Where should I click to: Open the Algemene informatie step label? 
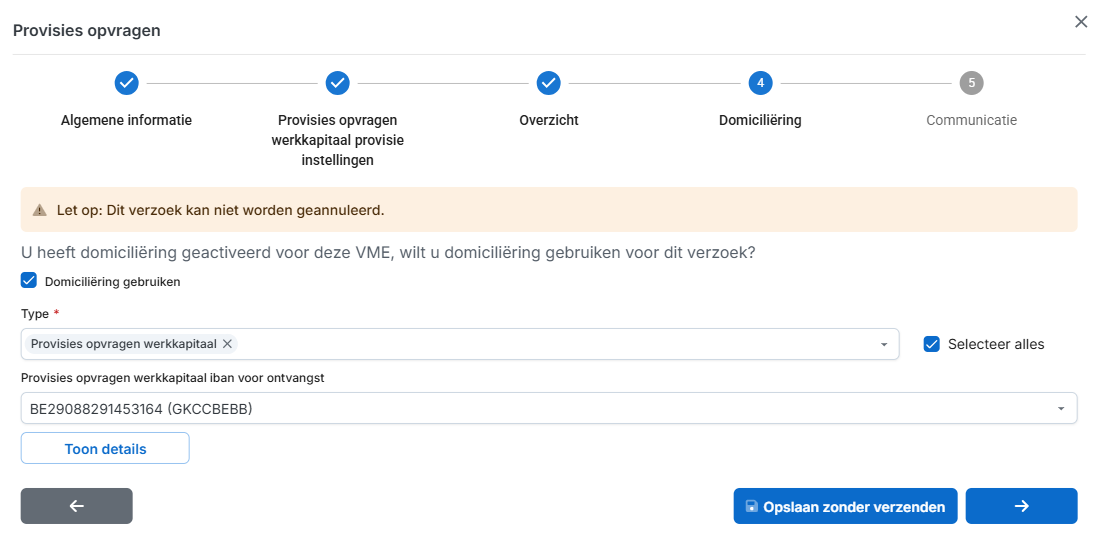click(x=126, y=120)
